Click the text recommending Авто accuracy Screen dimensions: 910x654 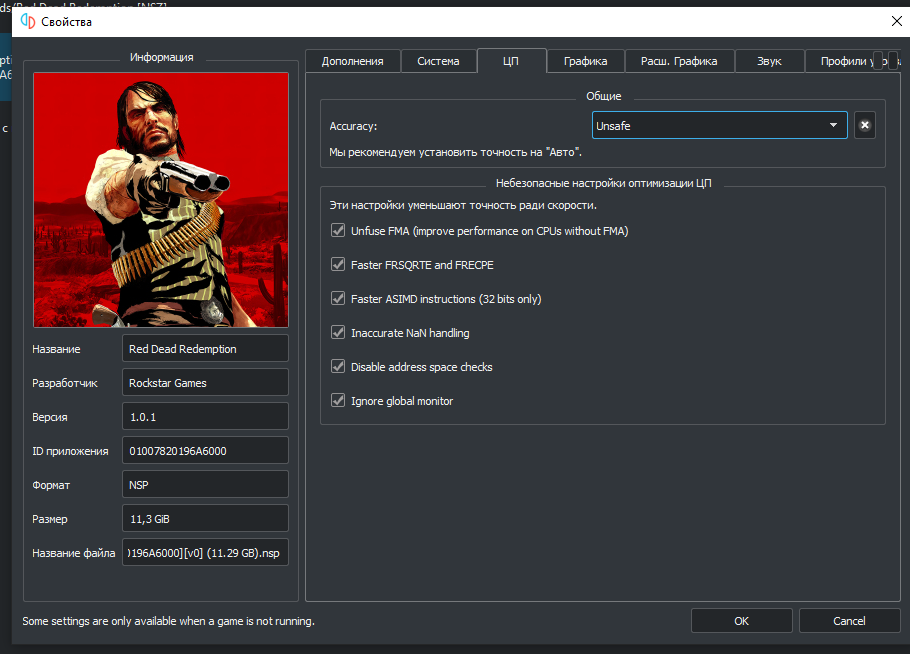456,152
